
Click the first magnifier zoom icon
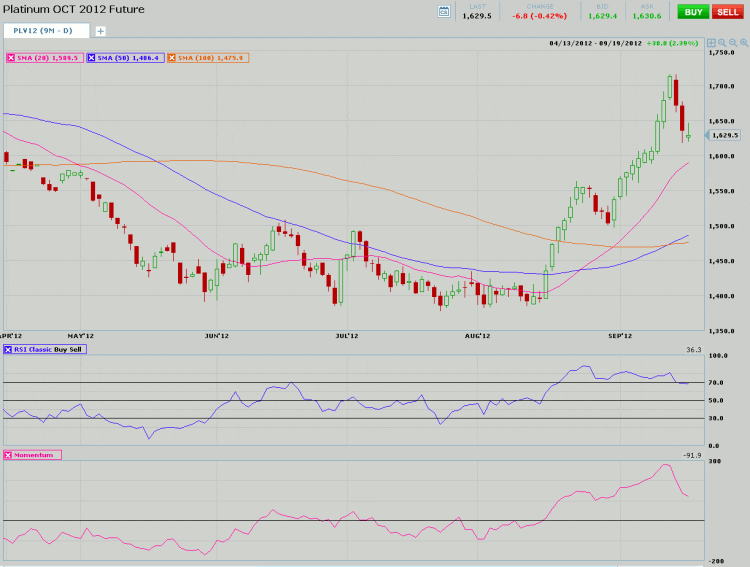(x=720, y=43)
